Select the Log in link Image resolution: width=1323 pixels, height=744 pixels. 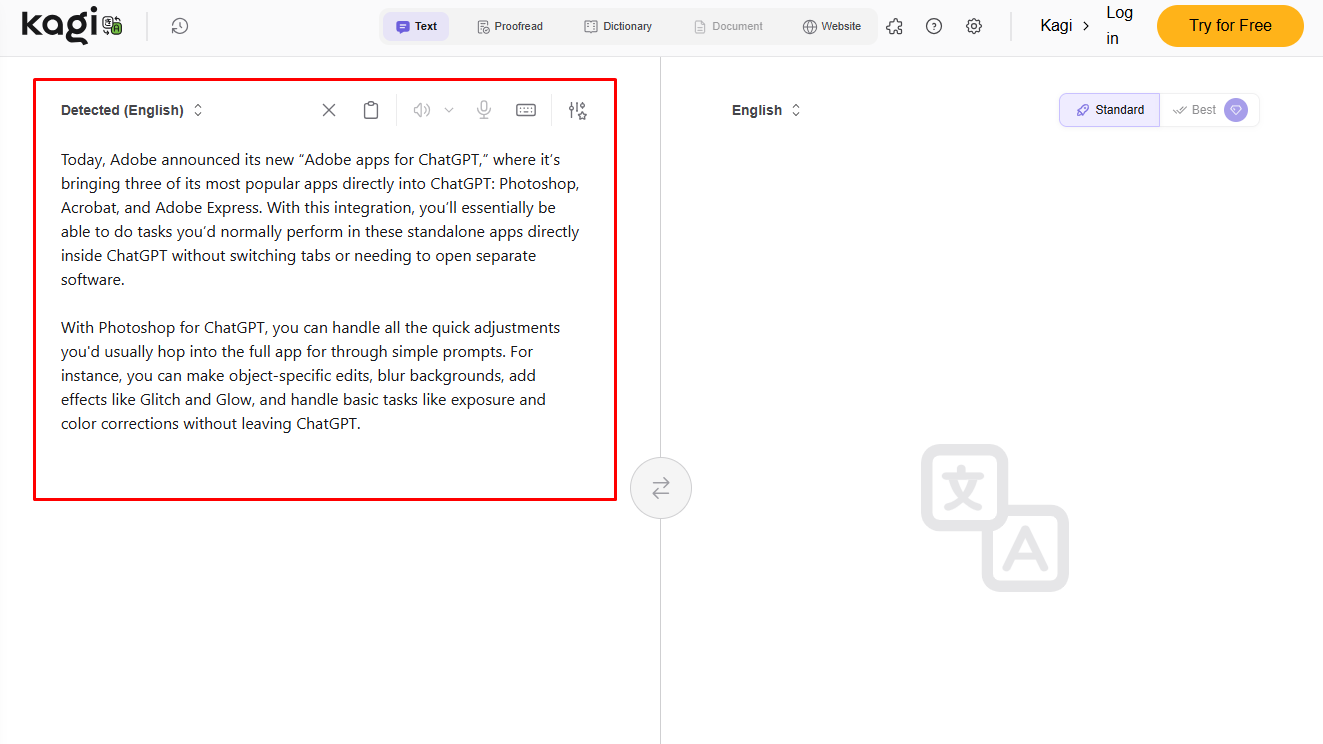[1119, 24]
